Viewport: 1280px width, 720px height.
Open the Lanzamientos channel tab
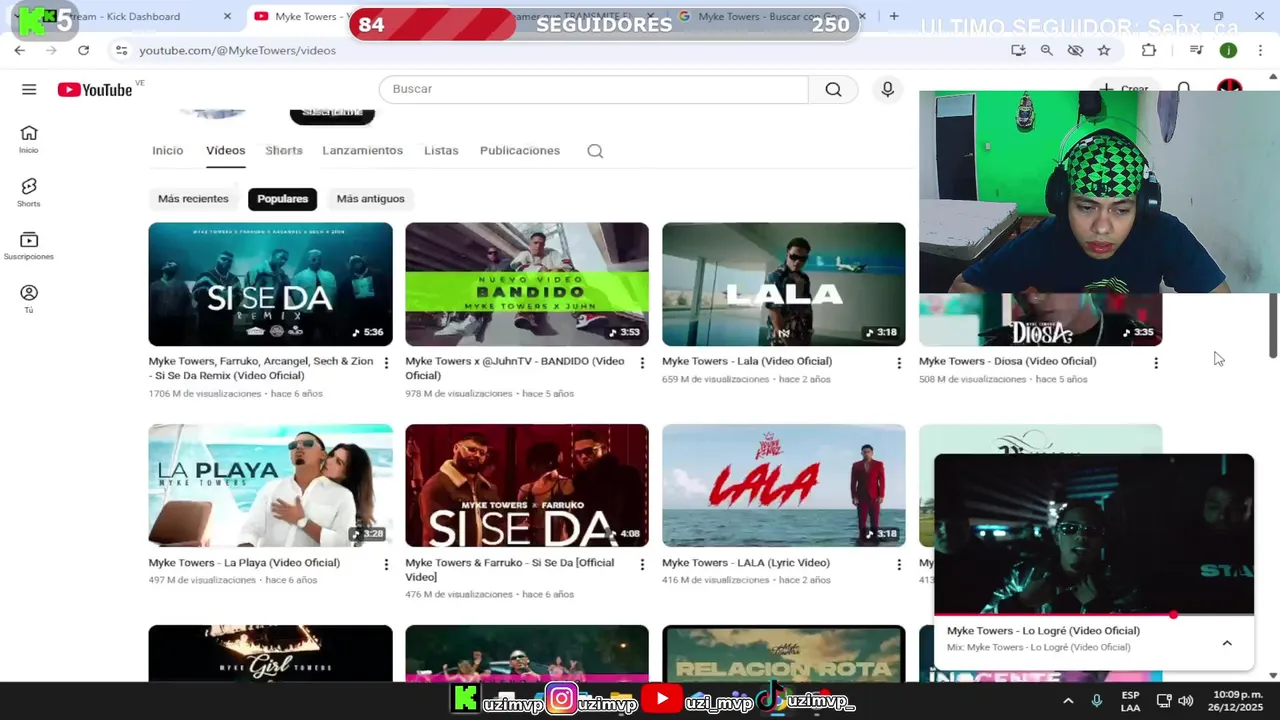coord(363,150)
